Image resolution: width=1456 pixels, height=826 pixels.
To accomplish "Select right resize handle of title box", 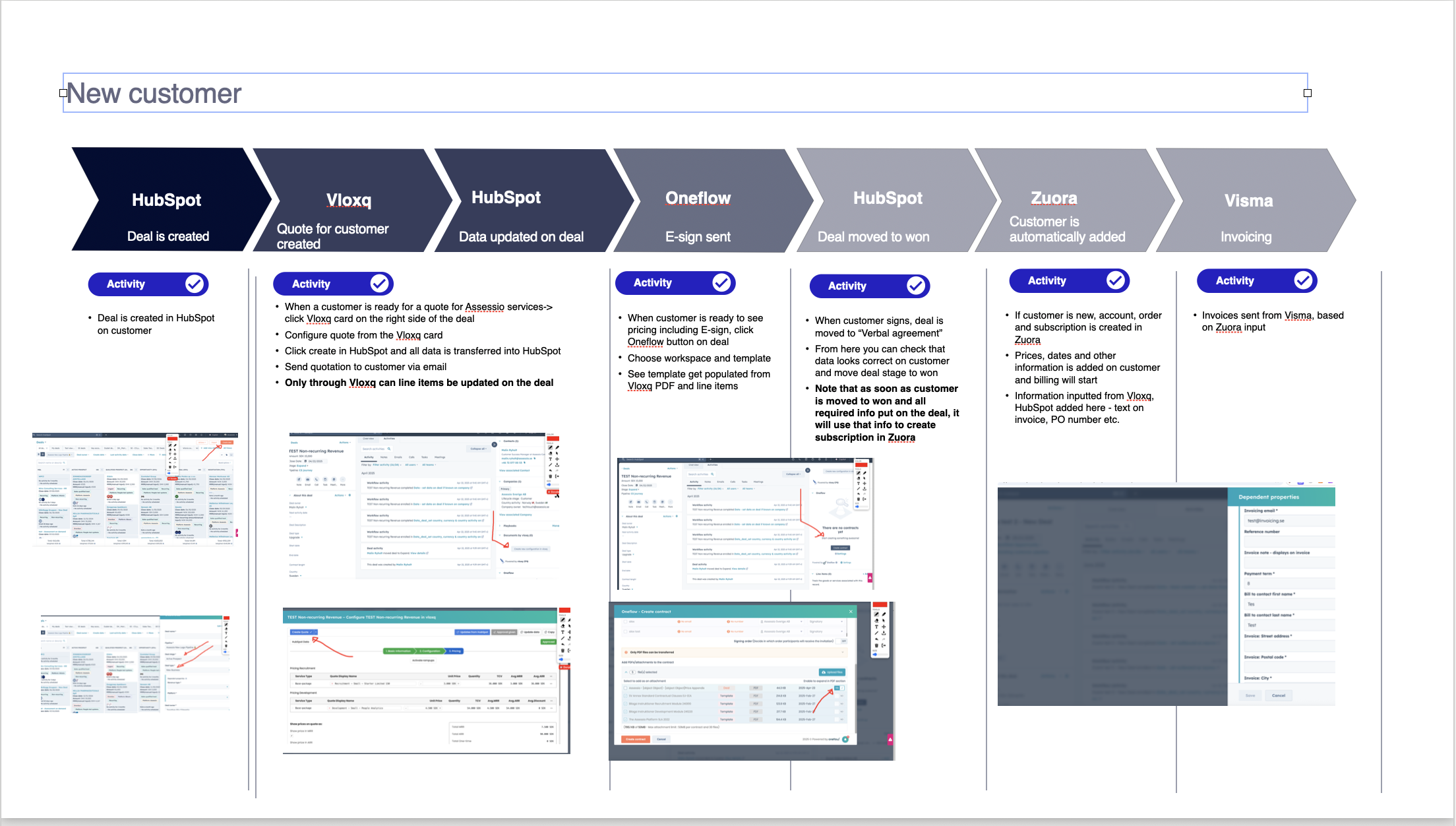I will pos(1308,93).
